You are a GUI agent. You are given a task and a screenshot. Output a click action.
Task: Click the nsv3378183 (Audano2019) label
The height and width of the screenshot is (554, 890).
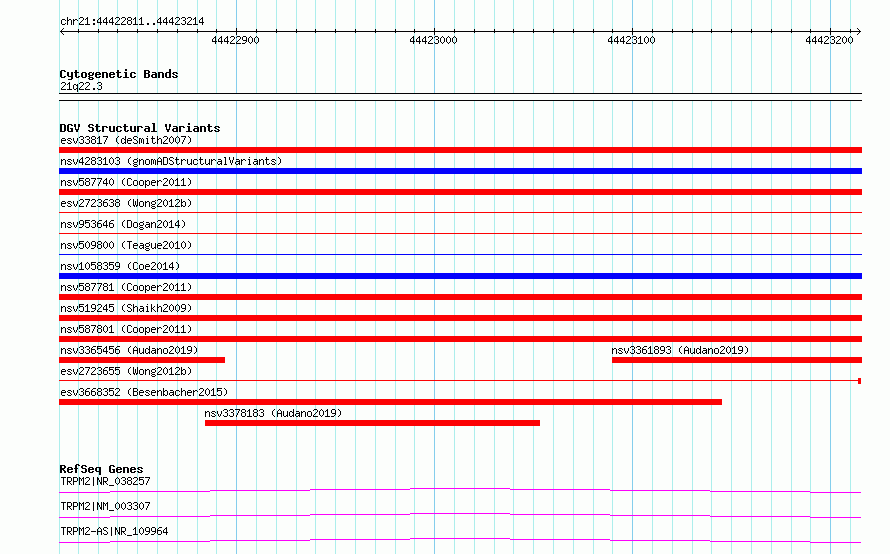[x=273, y=413]
